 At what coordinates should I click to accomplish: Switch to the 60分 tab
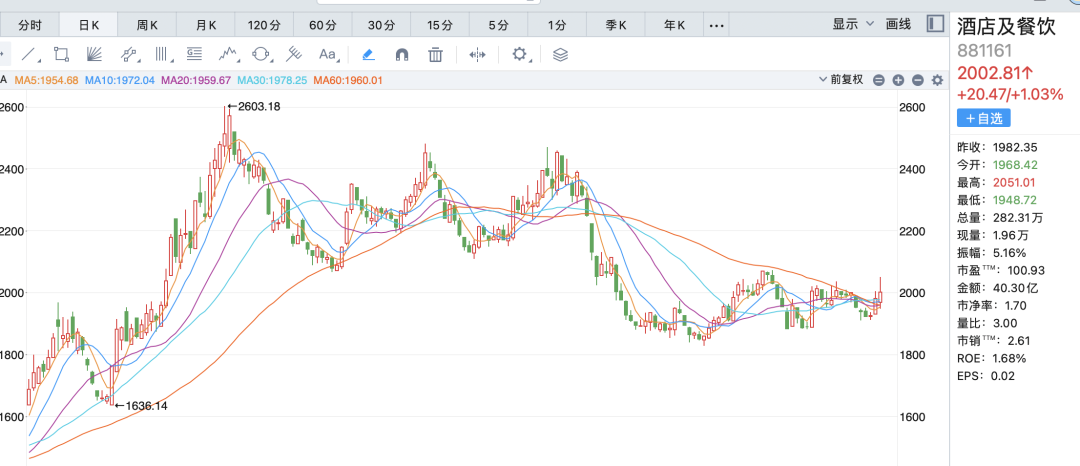pos(323,24)
